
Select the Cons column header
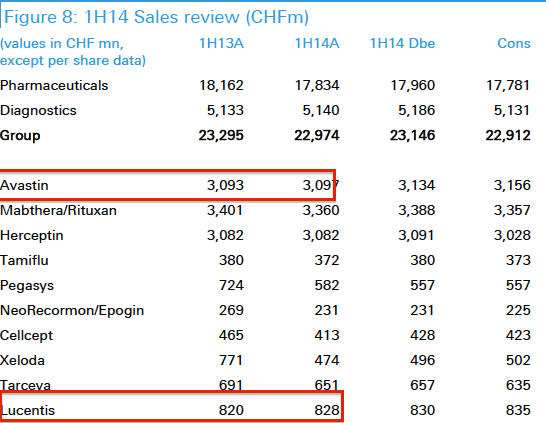[x=514, y=44]
